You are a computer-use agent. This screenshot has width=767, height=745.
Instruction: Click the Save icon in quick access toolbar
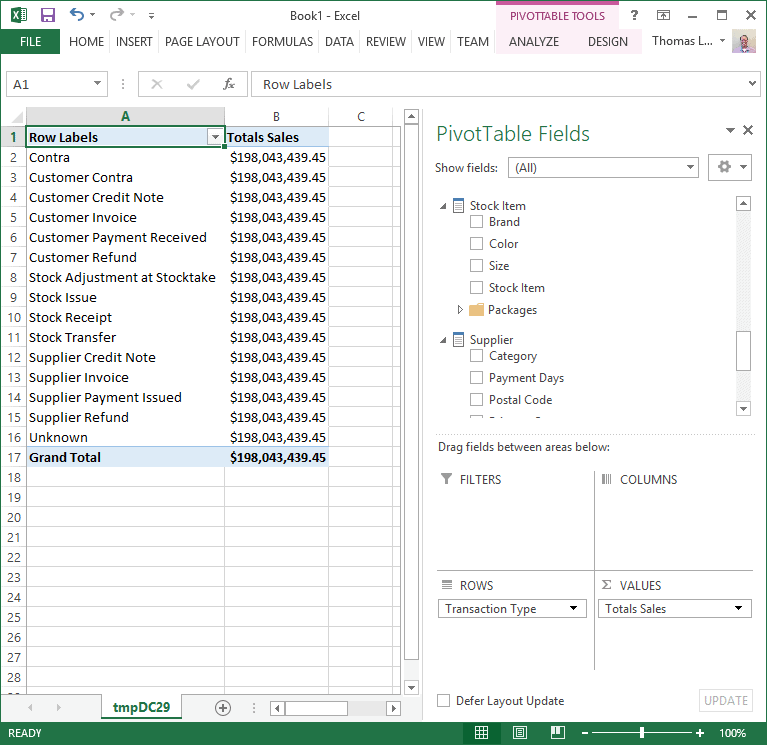pyautogui.click(x=47, y=15)
